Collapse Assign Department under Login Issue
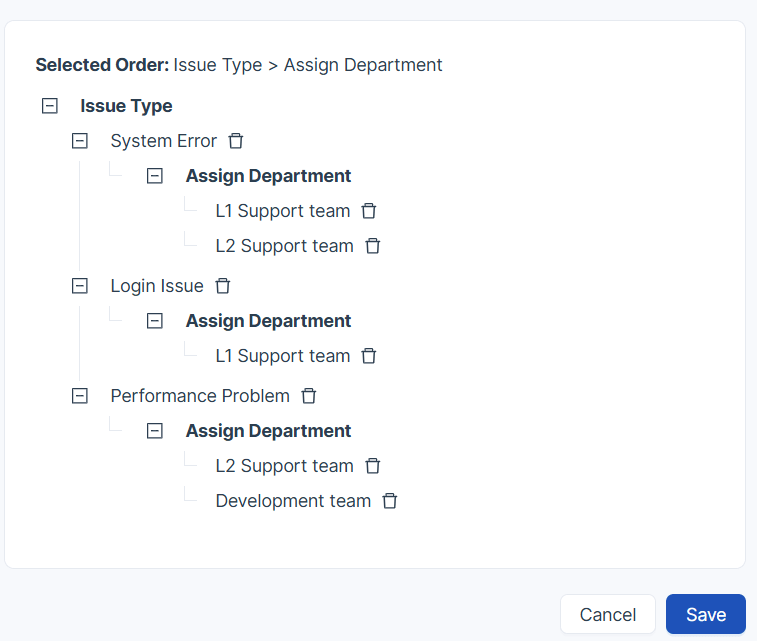757x641 pixels. point(155,321)
